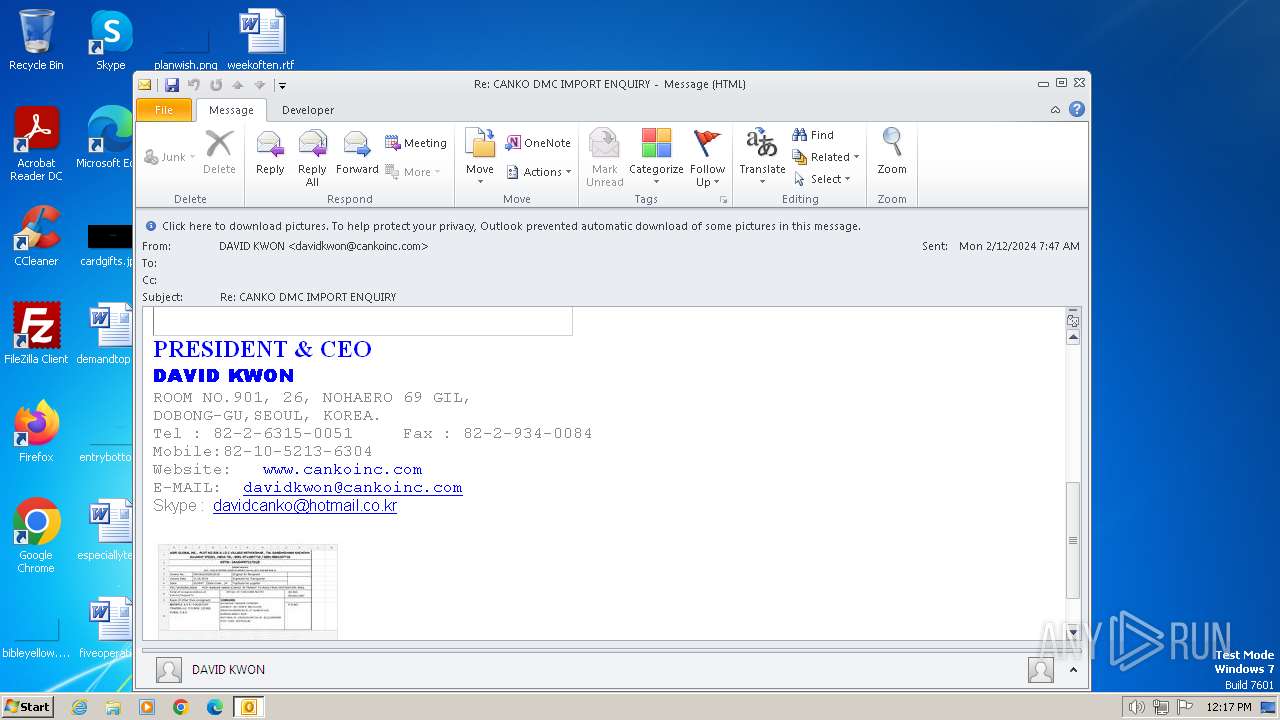
Task: Select the Firefox desktop icon
Action: pyautogui.click(x=36, y=431)
